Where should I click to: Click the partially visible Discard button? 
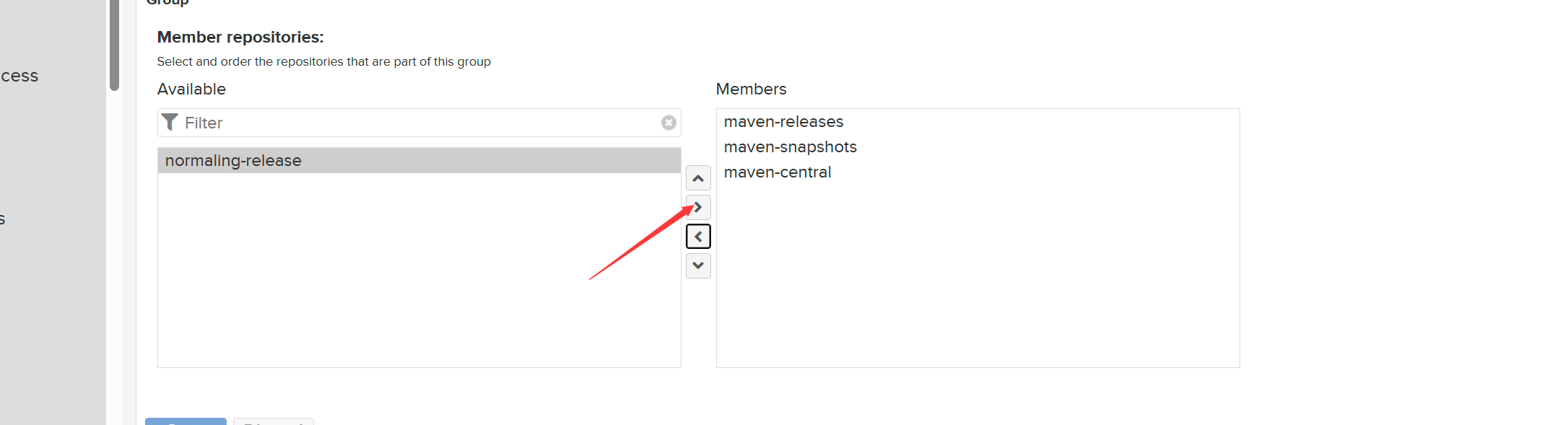pos(274,421)
